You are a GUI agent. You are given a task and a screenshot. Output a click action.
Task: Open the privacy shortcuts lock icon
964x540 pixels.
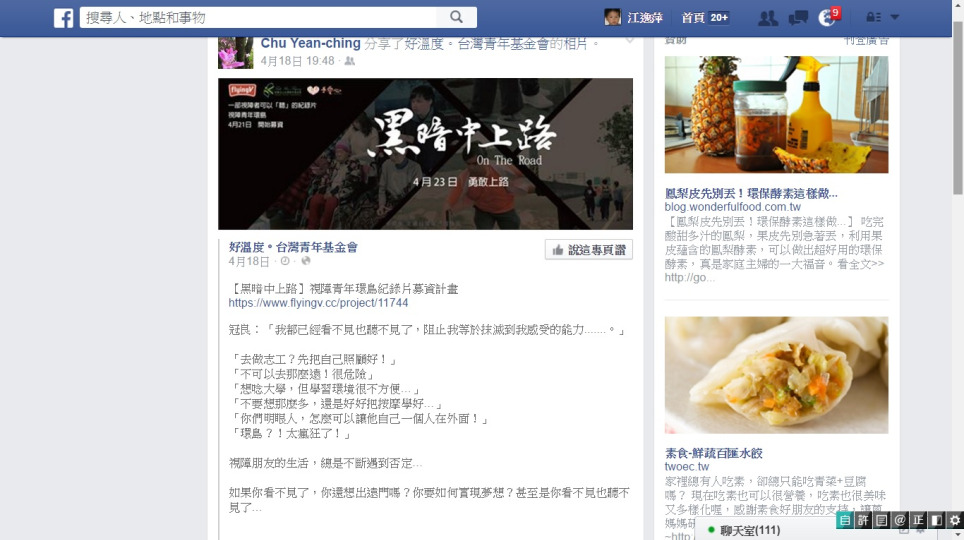873,17
